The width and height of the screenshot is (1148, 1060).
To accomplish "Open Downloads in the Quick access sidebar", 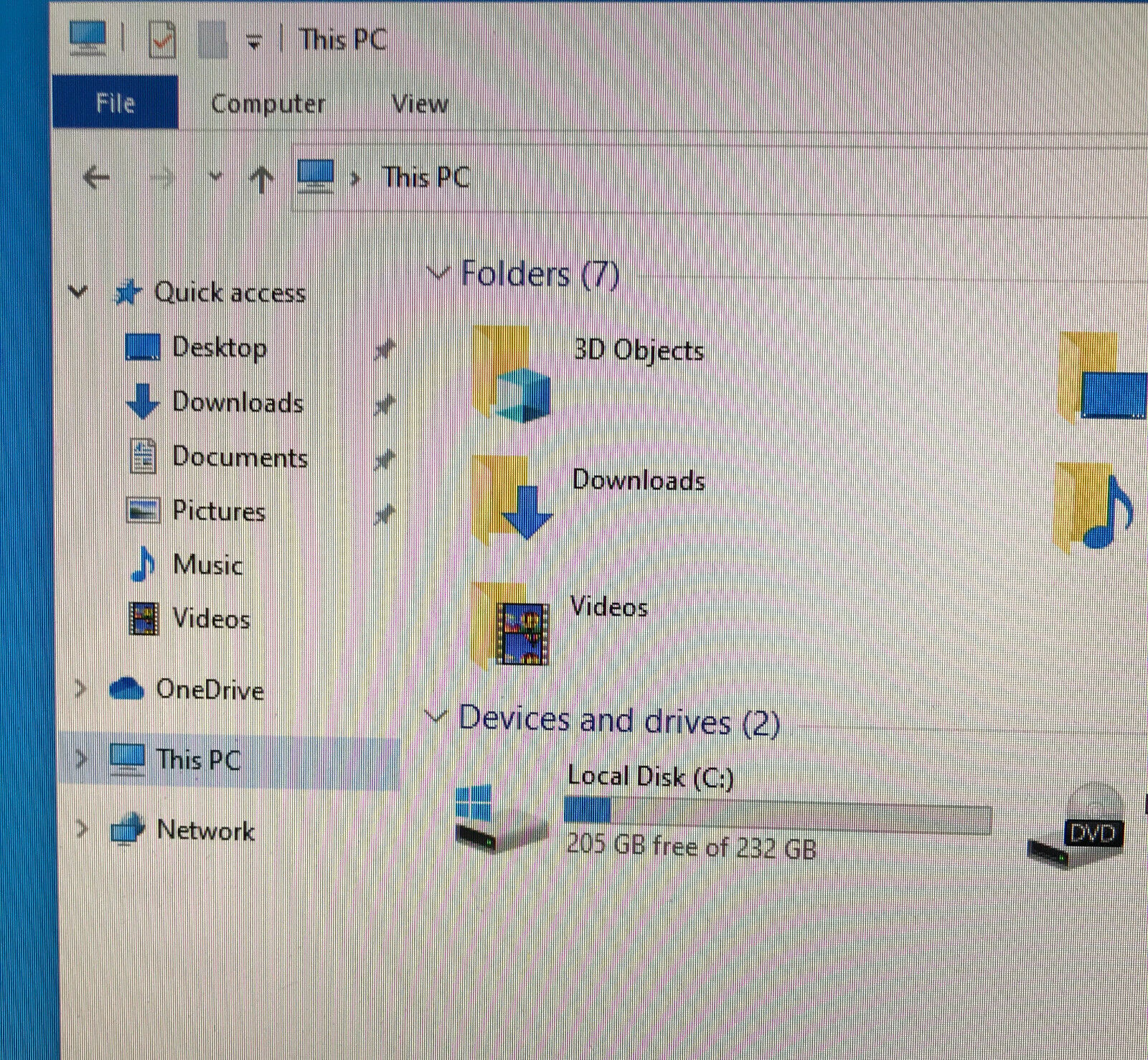I will pyautogui.click(x=238, y=403).
